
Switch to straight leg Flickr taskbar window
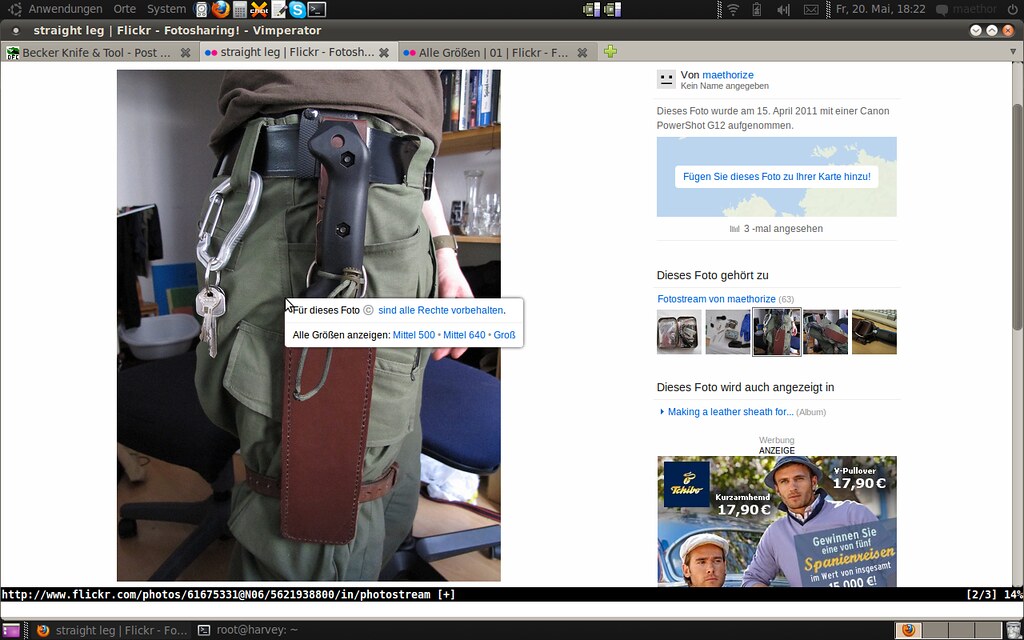point(112,630)
